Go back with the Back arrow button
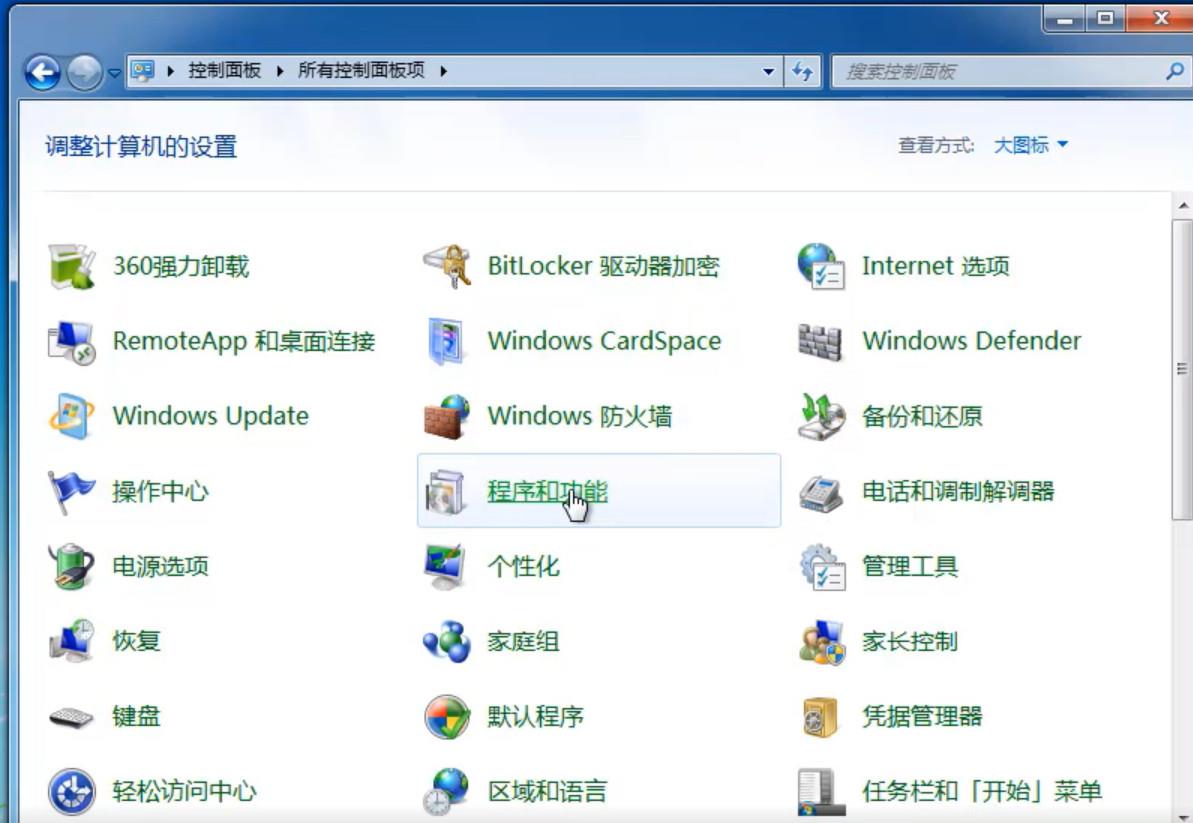Viewport: 1193px width, 823px height. coord(42,73)
